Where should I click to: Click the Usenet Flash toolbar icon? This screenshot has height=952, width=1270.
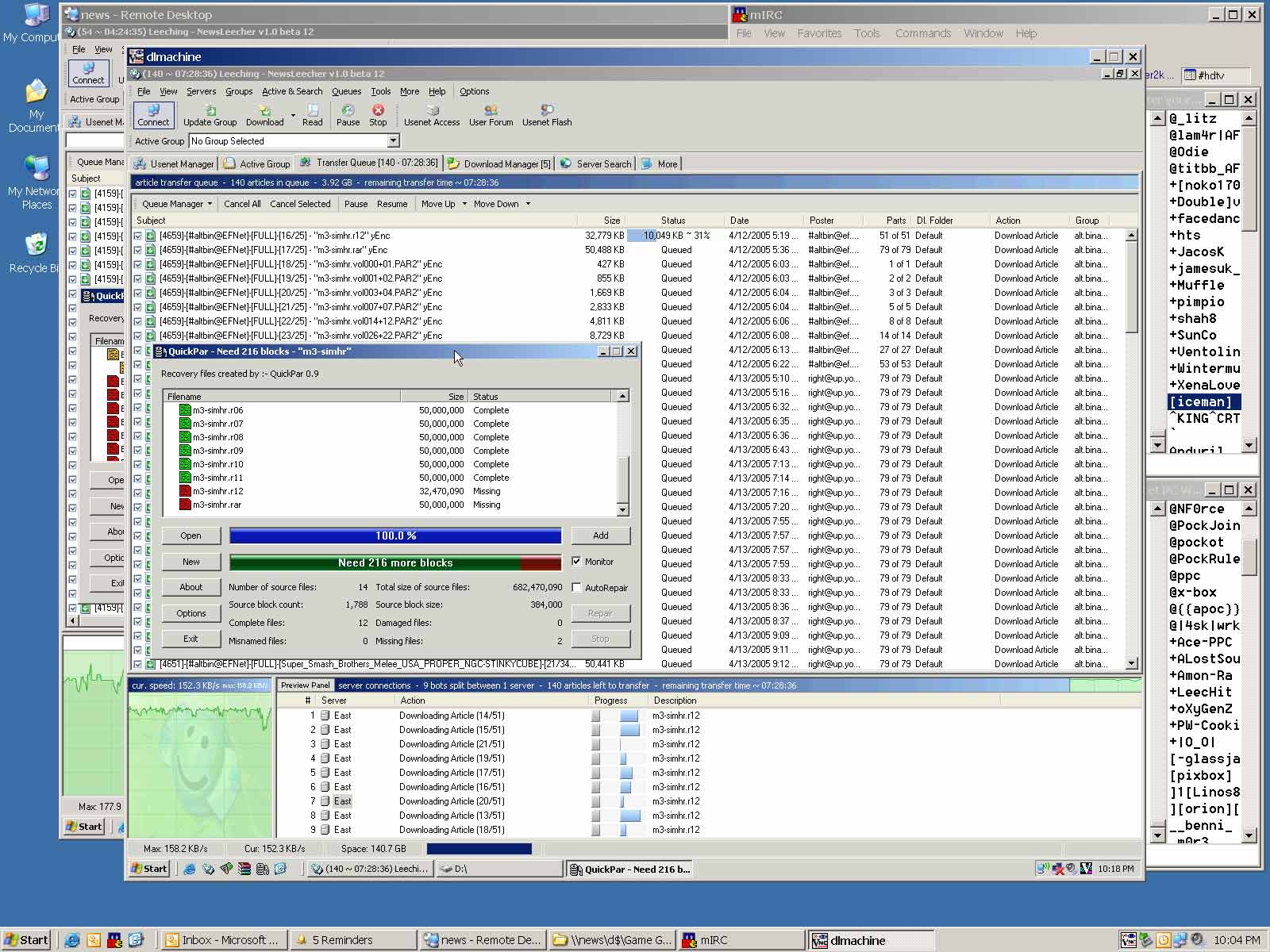[546, 115]
